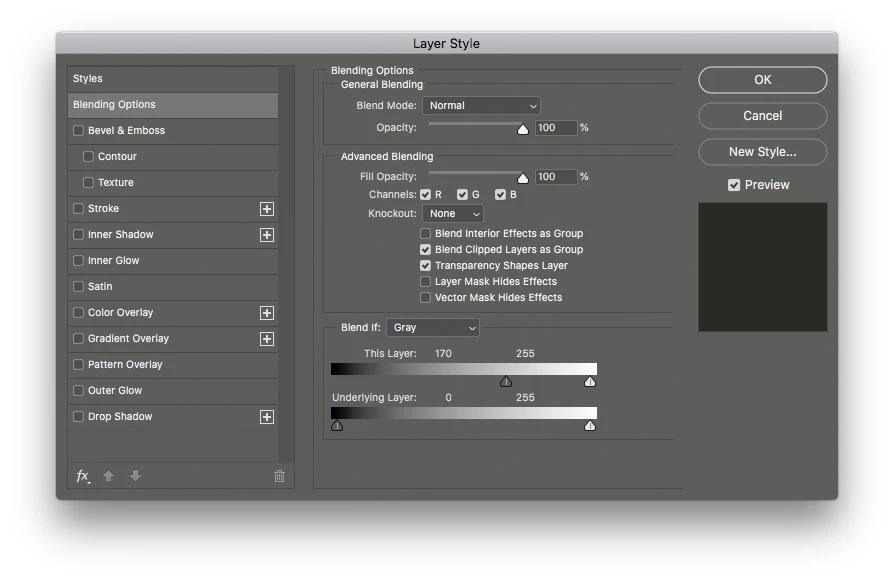
Task: Click the OK button
Action: [762, 80]
